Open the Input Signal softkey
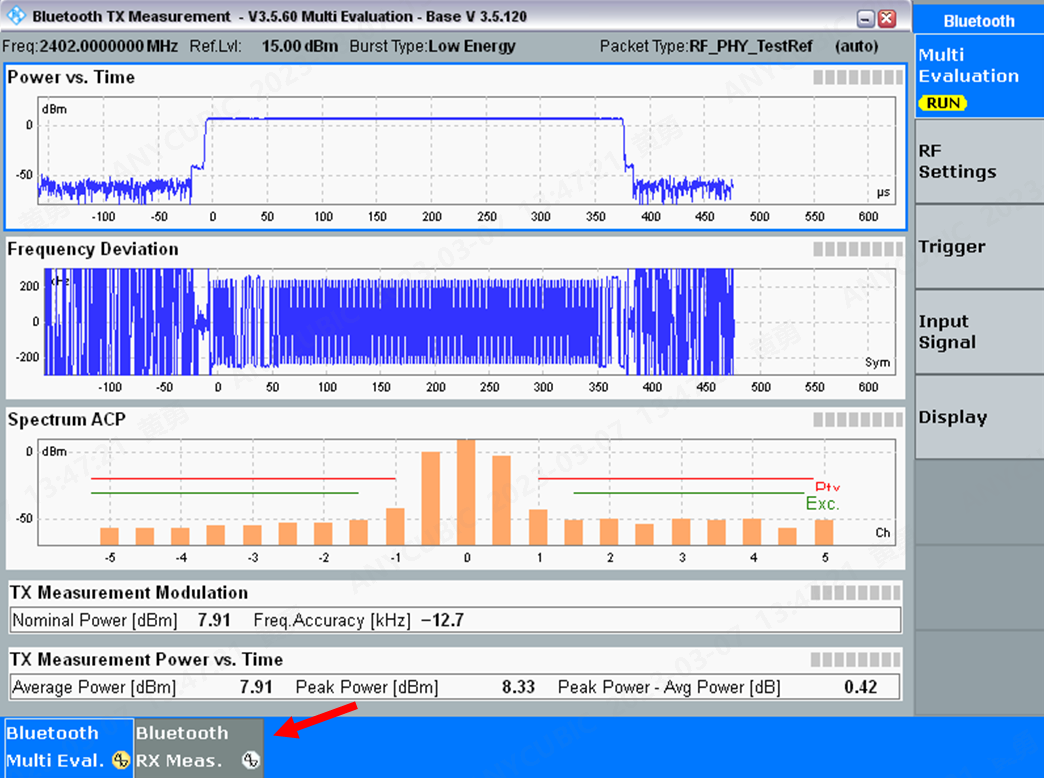1044x778 pixels. tap(978, 331)
